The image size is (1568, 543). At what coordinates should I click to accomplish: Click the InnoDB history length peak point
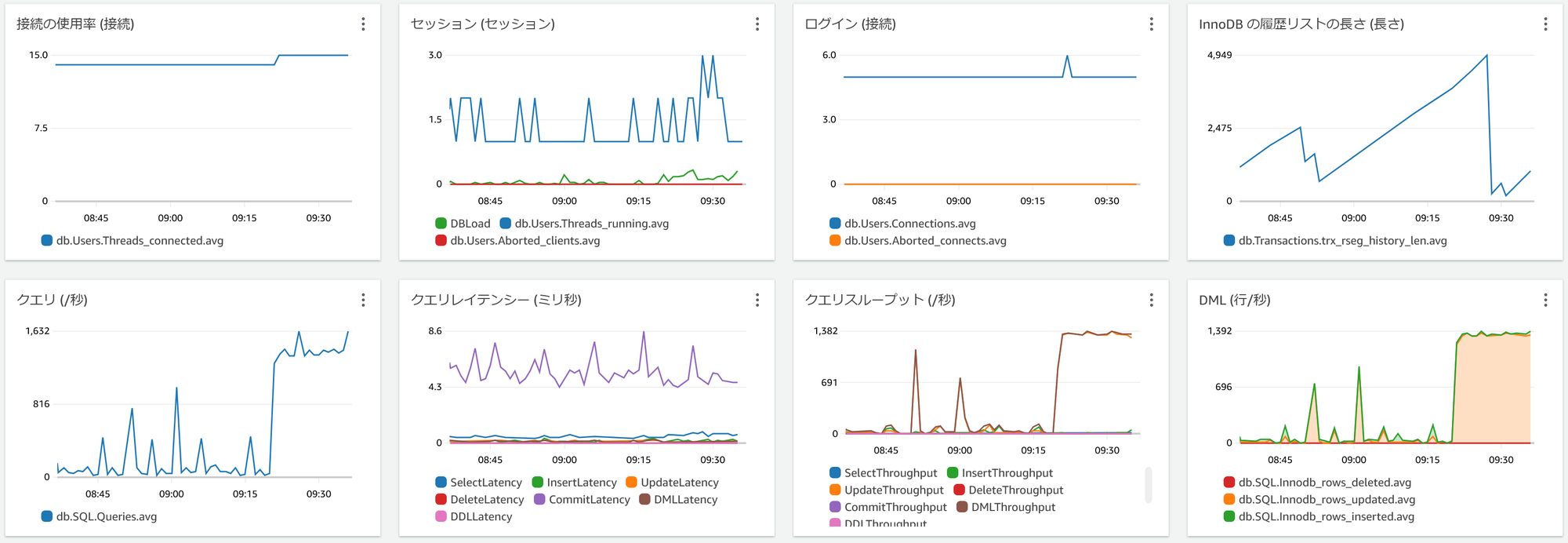pos(1486,56)
